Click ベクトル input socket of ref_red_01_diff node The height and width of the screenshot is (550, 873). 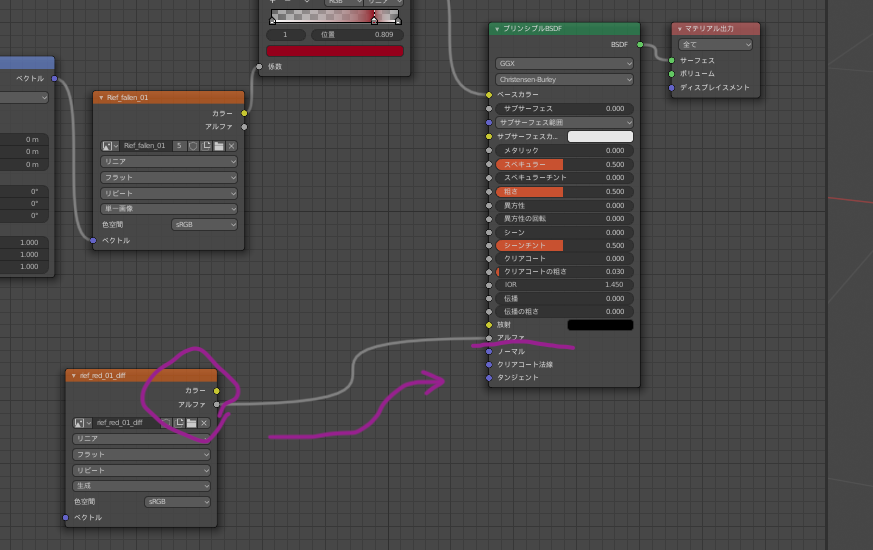click(x=66, y=518)
